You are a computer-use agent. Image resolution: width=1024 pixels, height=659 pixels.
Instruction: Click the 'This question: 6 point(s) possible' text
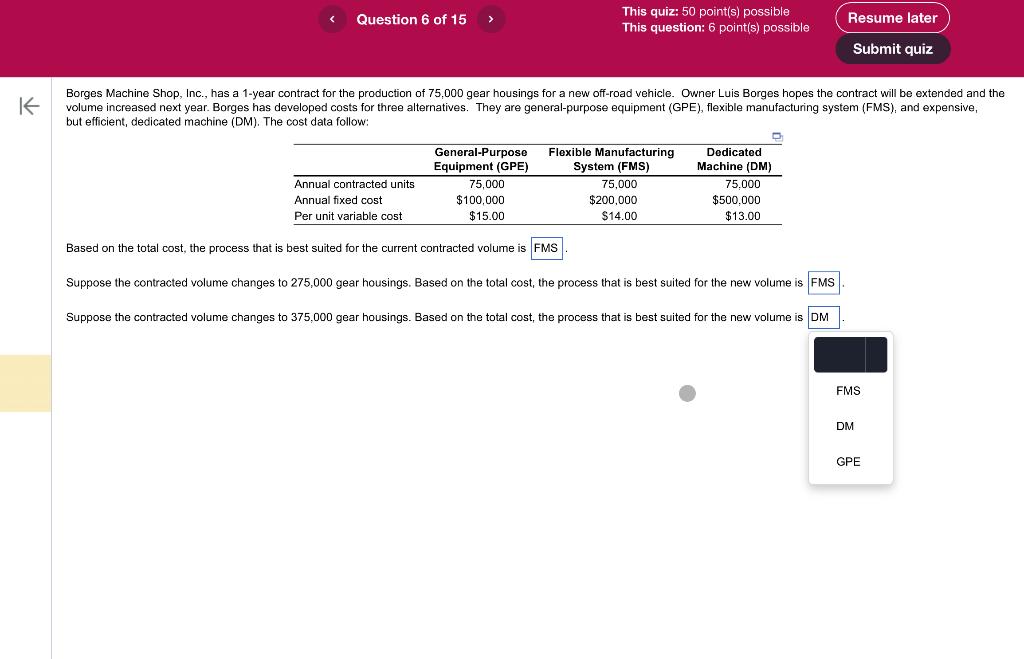pos(715,27)
